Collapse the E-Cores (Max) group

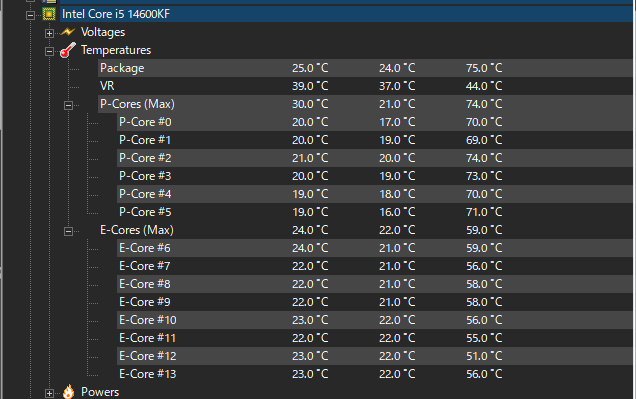[x=68, y=232]
